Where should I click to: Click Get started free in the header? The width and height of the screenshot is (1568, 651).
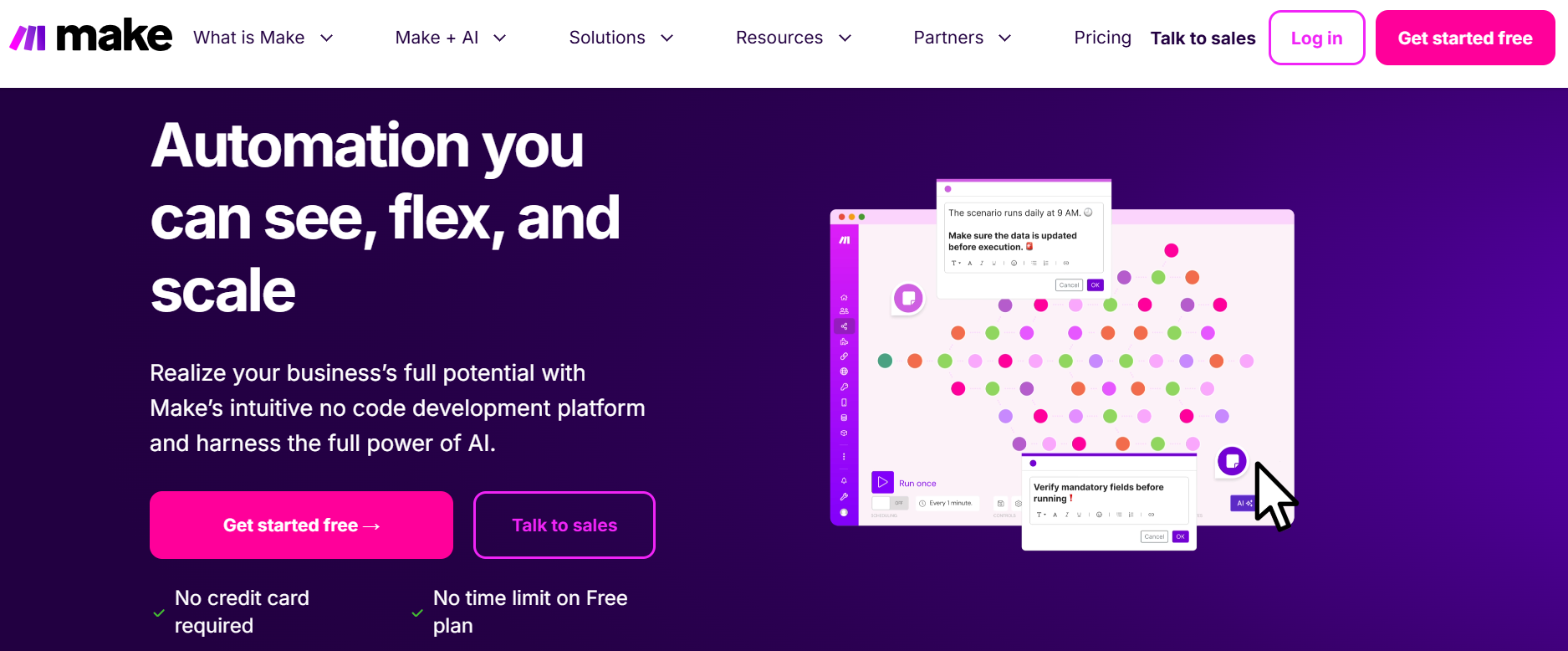tap(1465, 38)
